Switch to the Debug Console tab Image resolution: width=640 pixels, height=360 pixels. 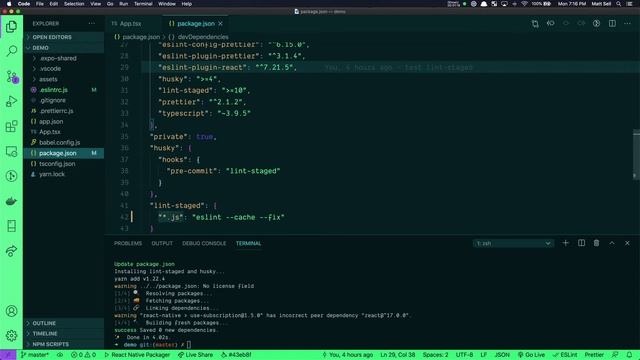[204, 243]
